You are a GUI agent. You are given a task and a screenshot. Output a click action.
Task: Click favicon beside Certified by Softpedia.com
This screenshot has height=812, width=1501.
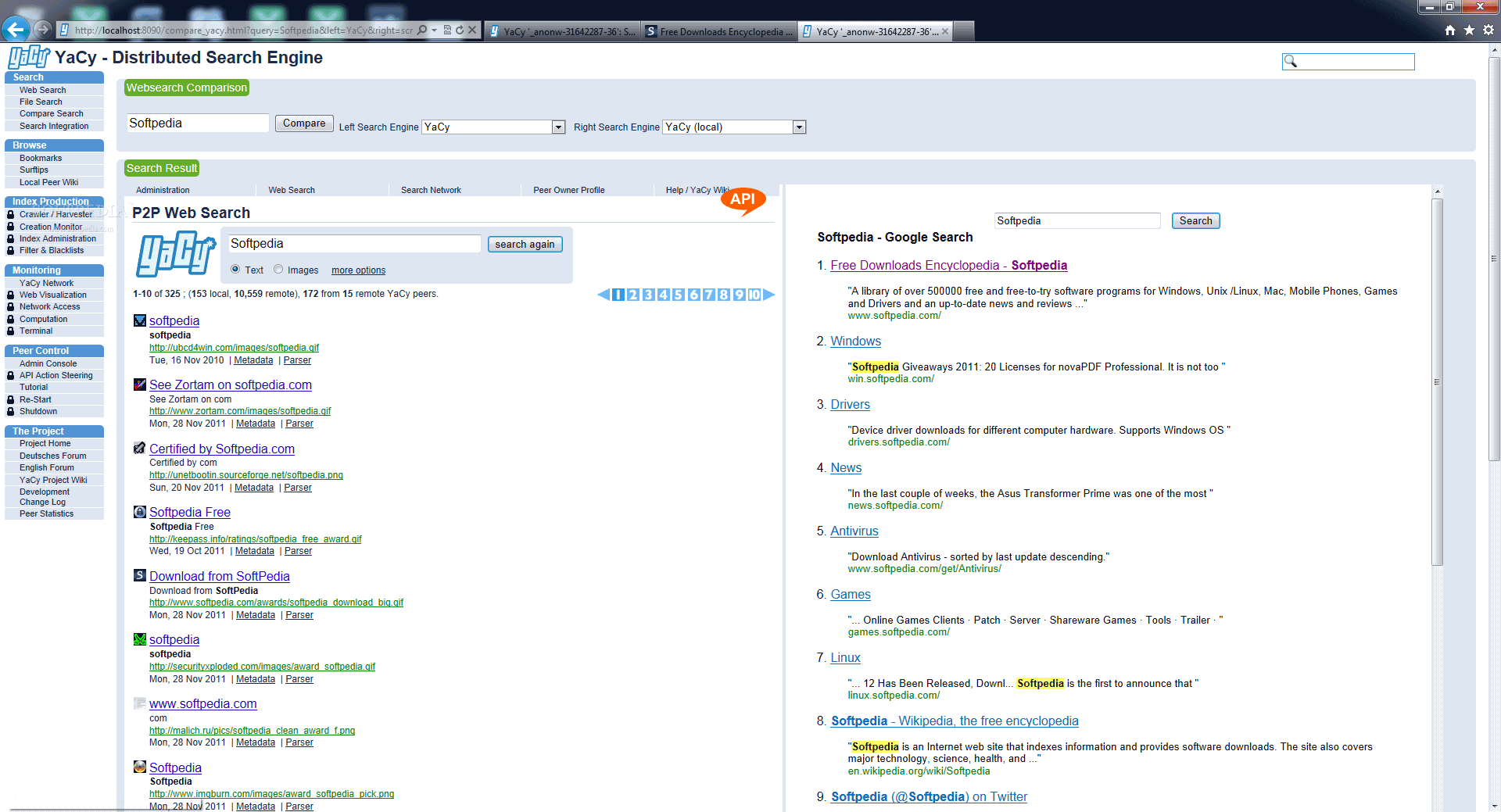(x=140, y=448)
